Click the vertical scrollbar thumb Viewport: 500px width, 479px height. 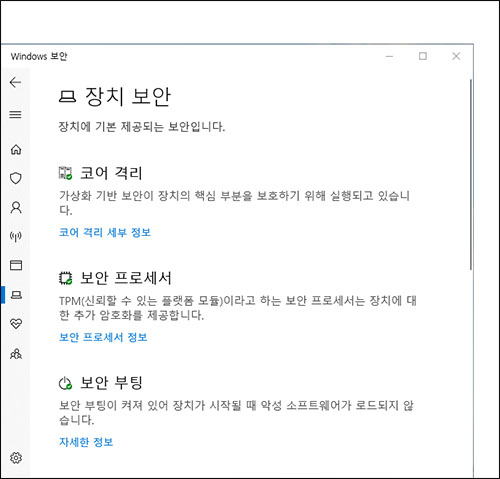tap(471, 174)
